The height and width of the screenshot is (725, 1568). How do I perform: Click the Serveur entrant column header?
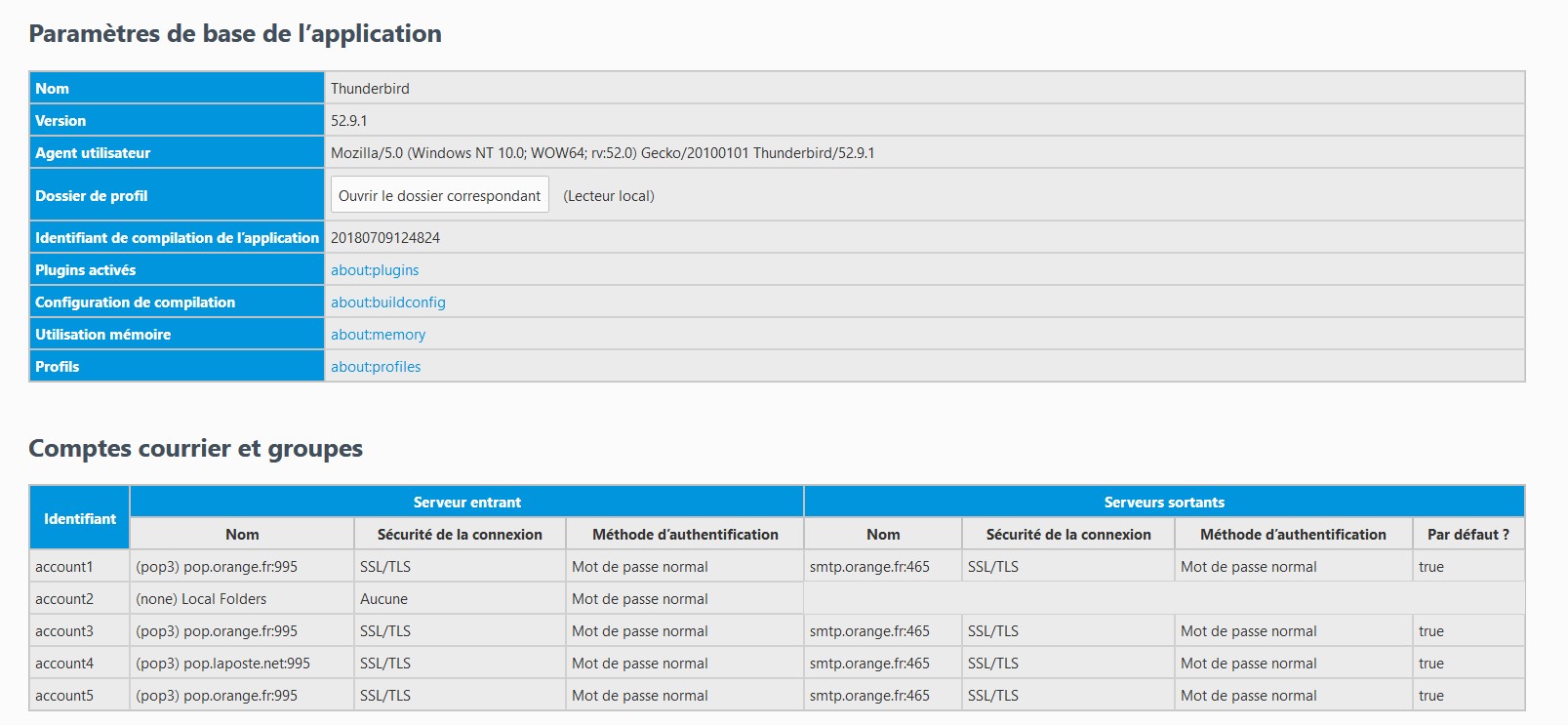point(466,503)
